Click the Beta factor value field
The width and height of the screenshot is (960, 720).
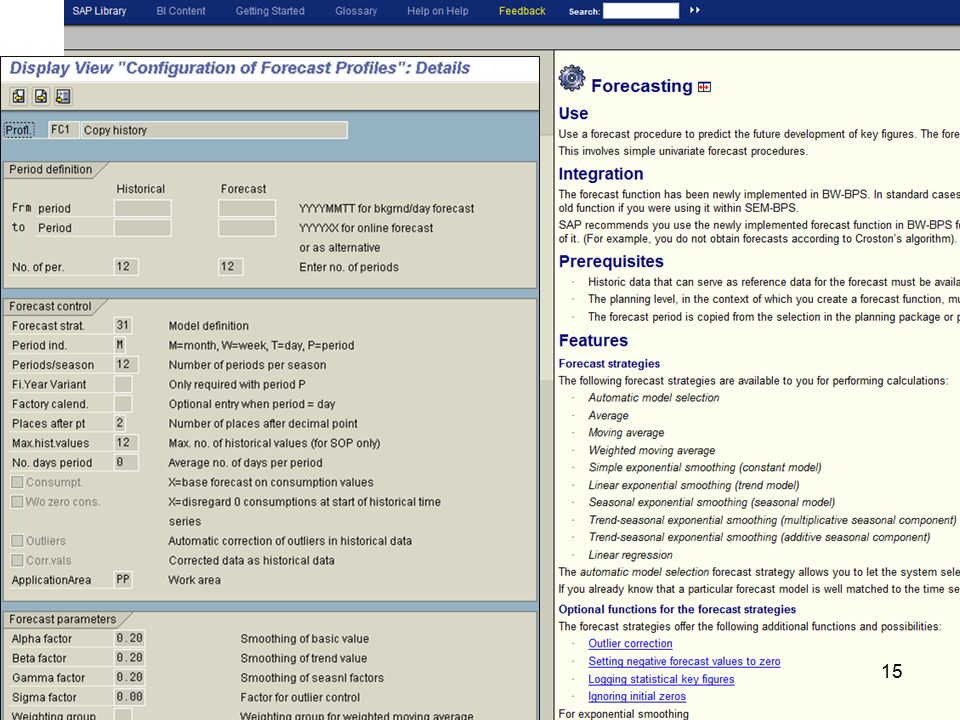click(129, 658)
